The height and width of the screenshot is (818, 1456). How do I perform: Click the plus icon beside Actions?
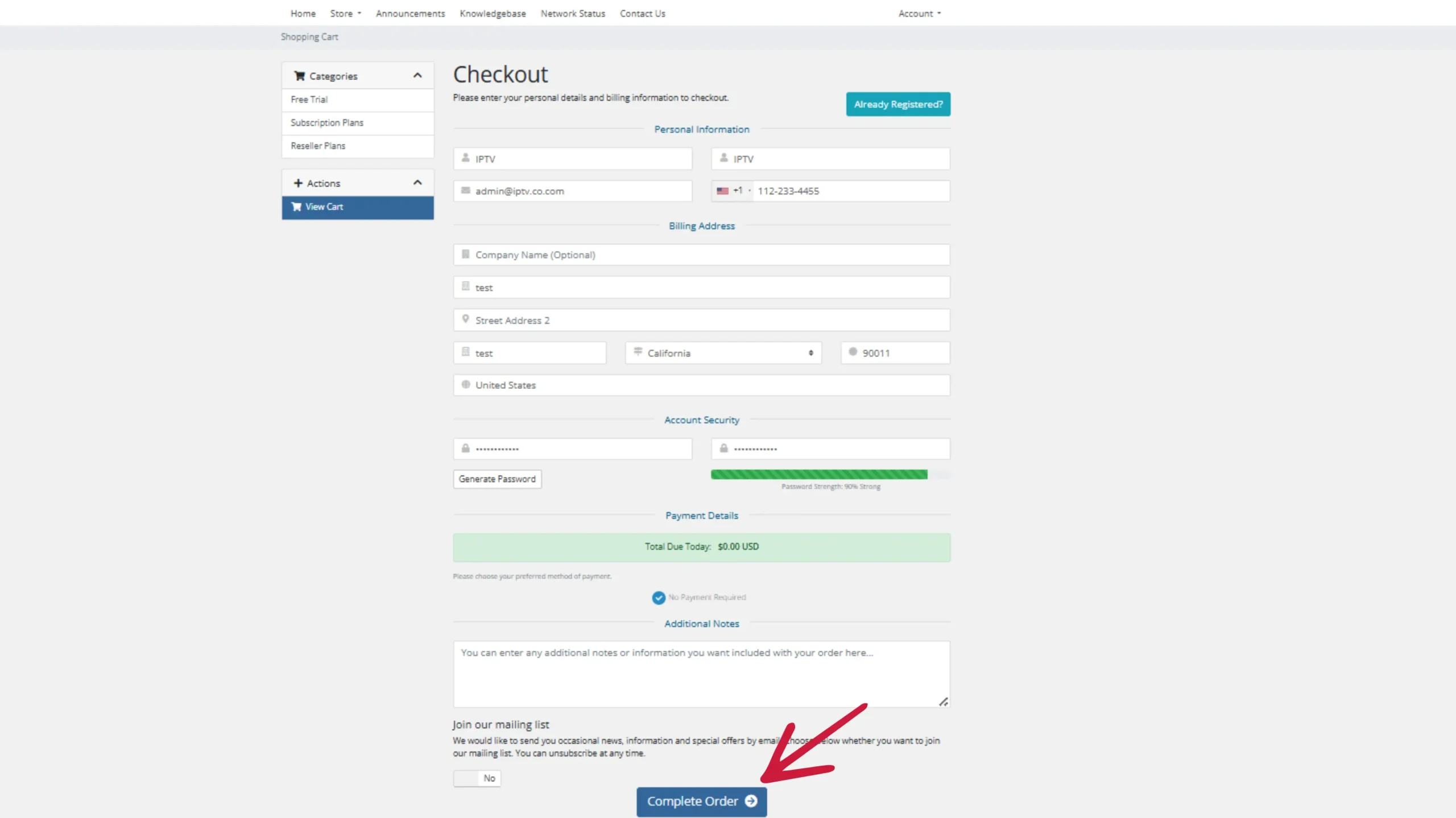tap(298, 183)
